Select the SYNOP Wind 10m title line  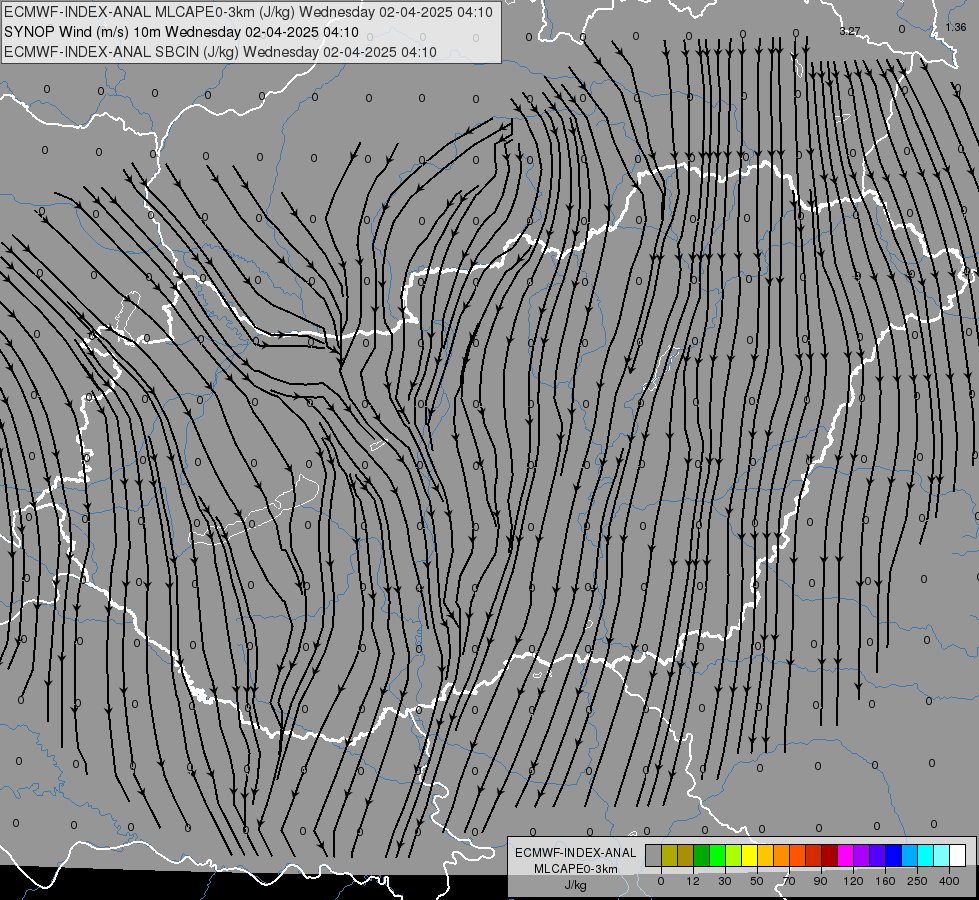click(x=181, y=32)
